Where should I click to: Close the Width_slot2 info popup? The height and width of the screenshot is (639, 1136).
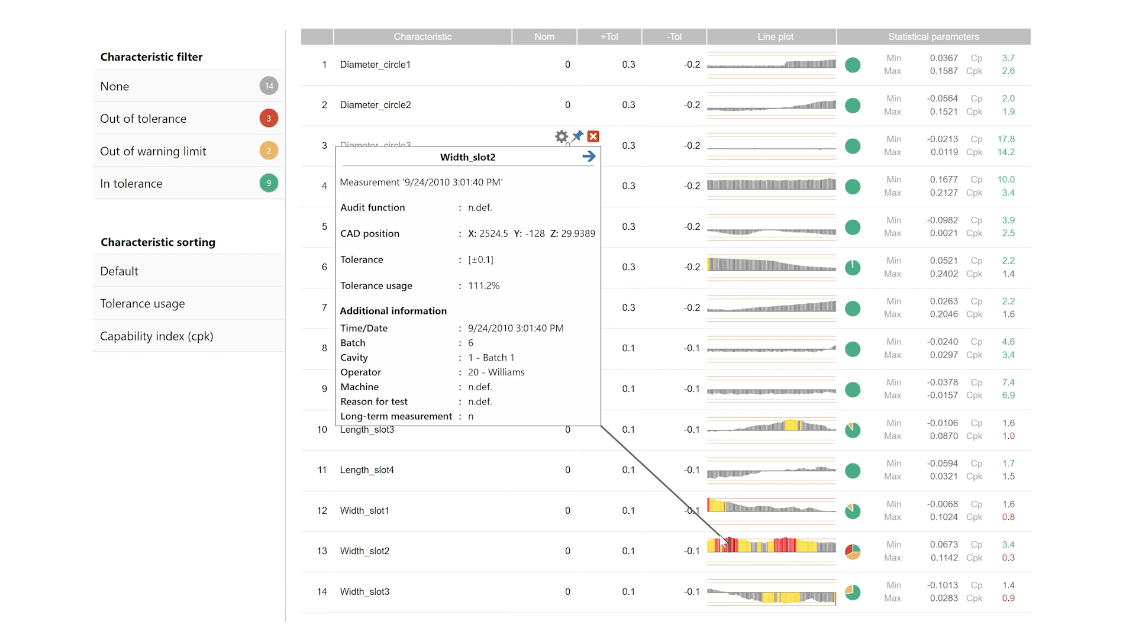click(593, 136)
